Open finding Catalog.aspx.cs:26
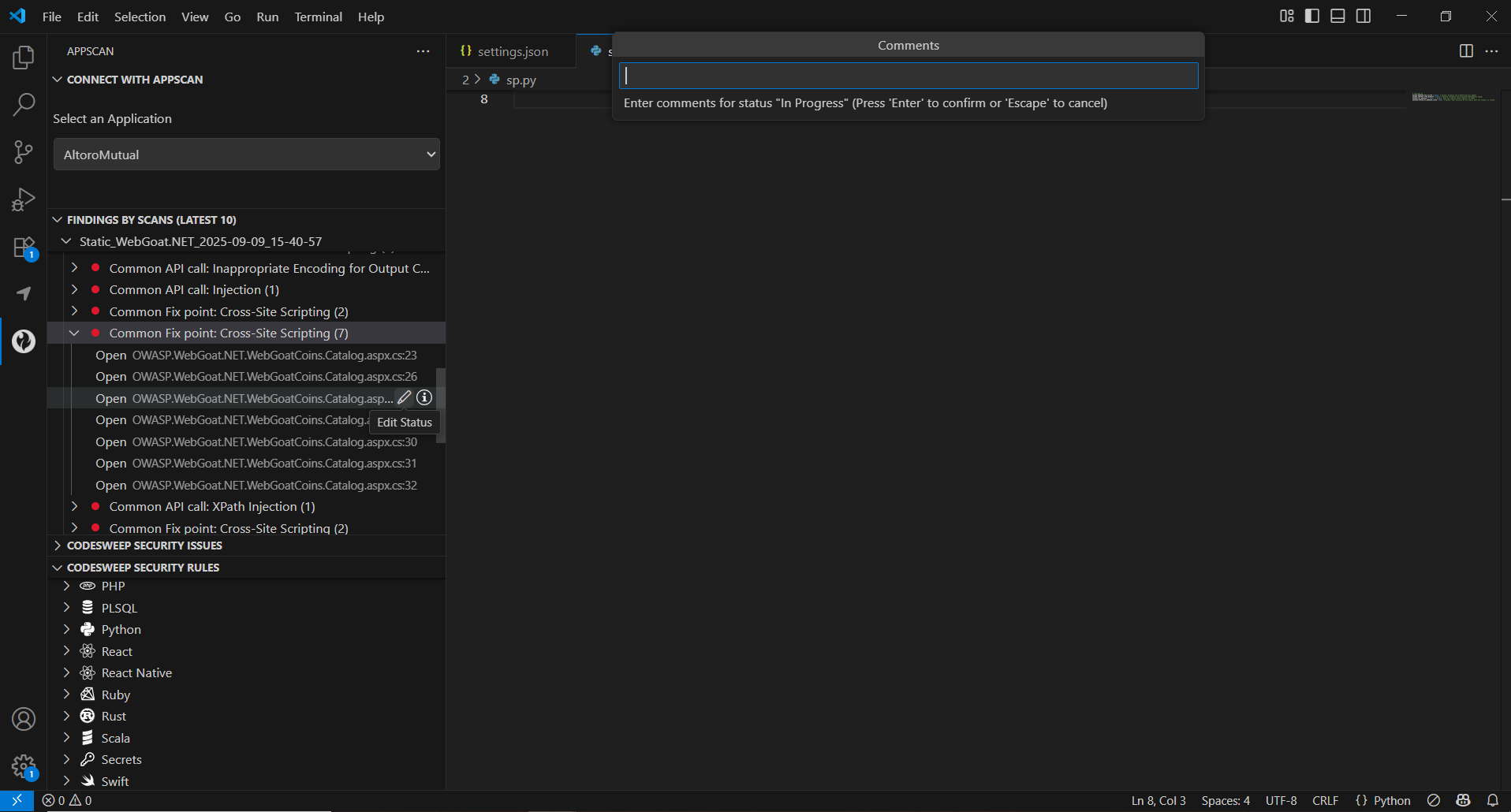Screen dimensions: 1511x812 pos(247,377)
